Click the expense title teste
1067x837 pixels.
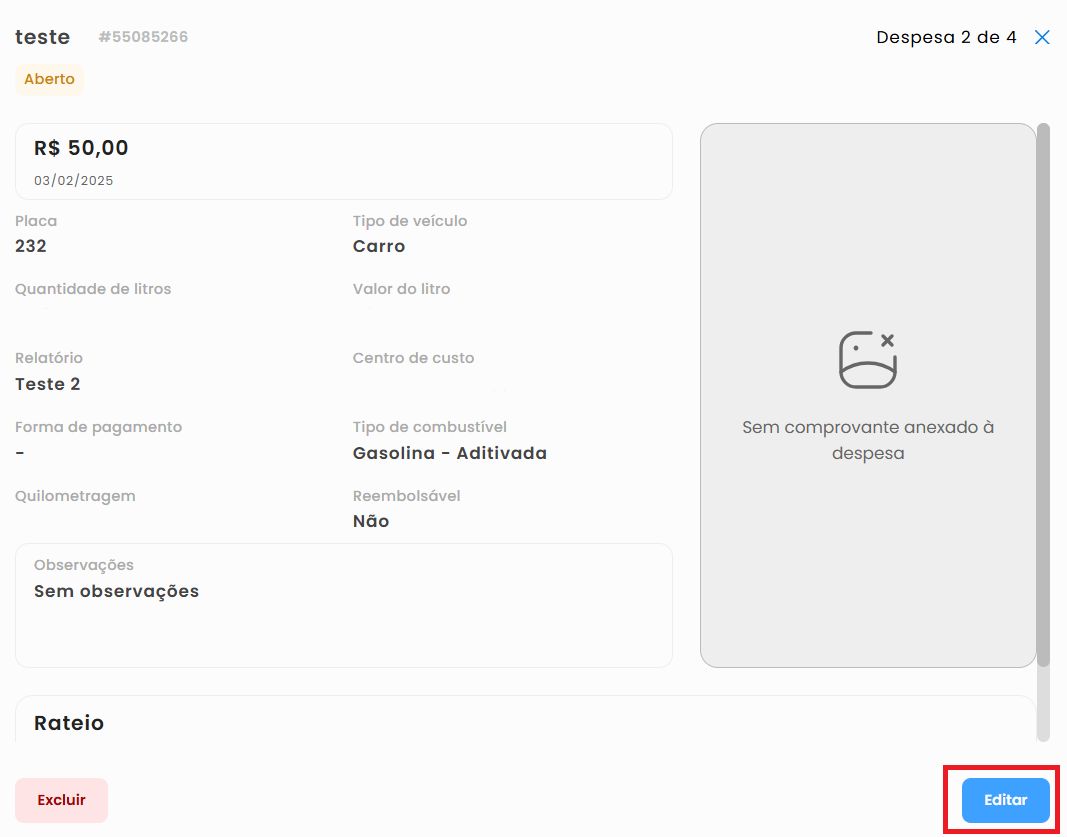[42, 37]
